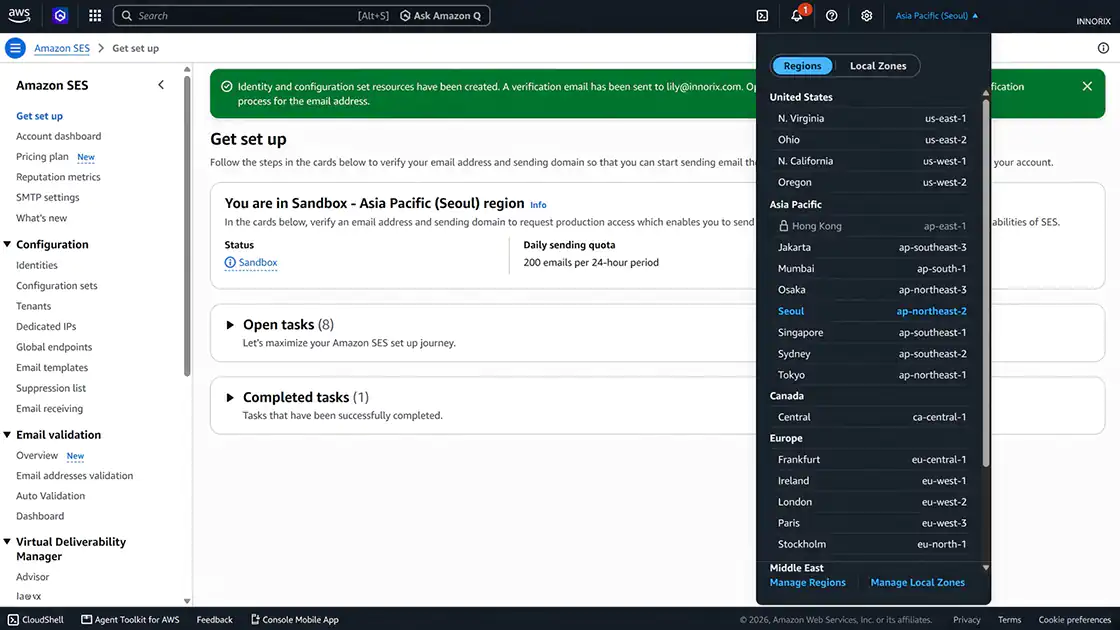
Task: Click the Sandbox status info icon
Action: (230, 262)
